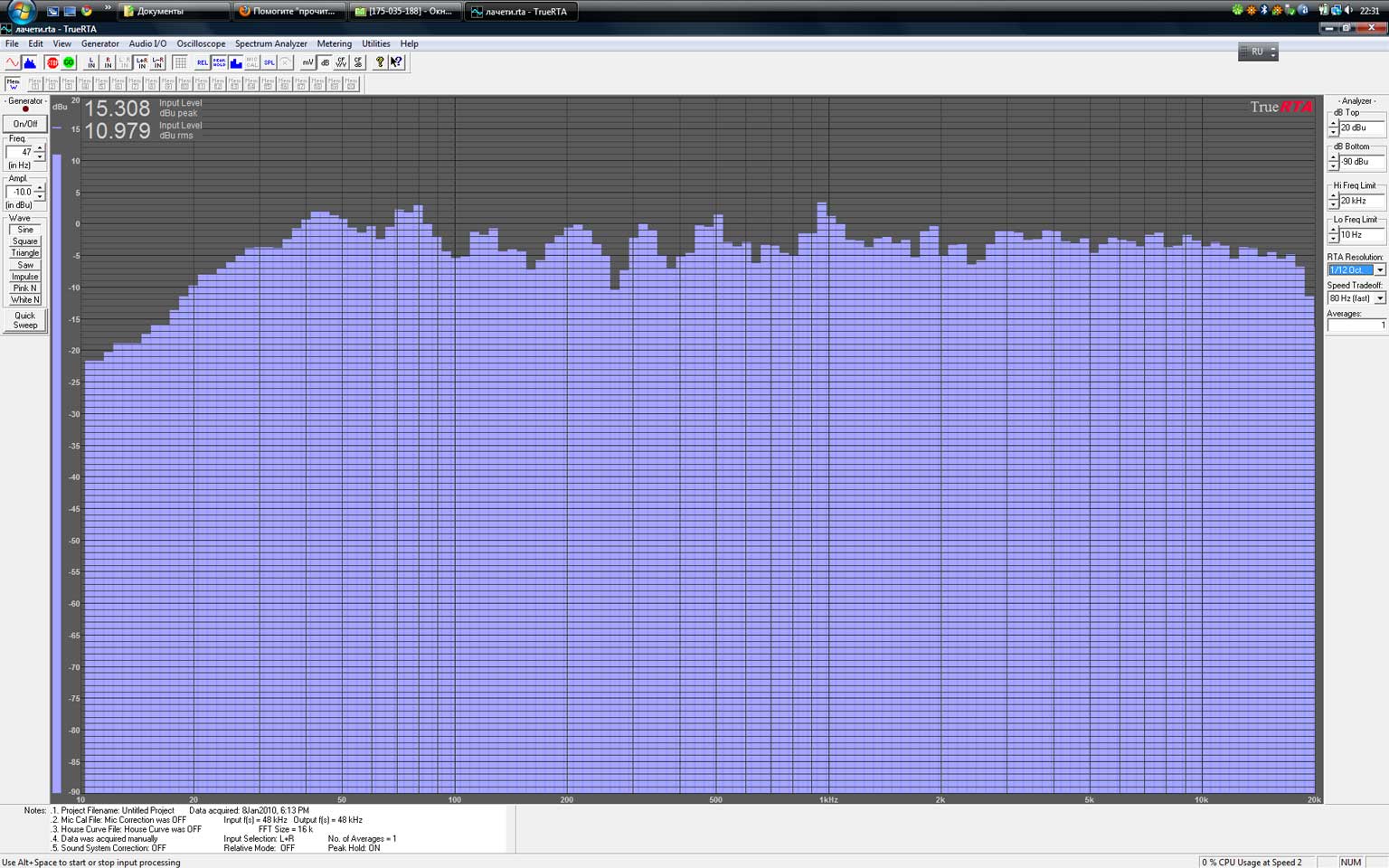The width and height of the screenshot is (1389, 868).
Task: Click the Averages input field
Action: point(1356,325)
